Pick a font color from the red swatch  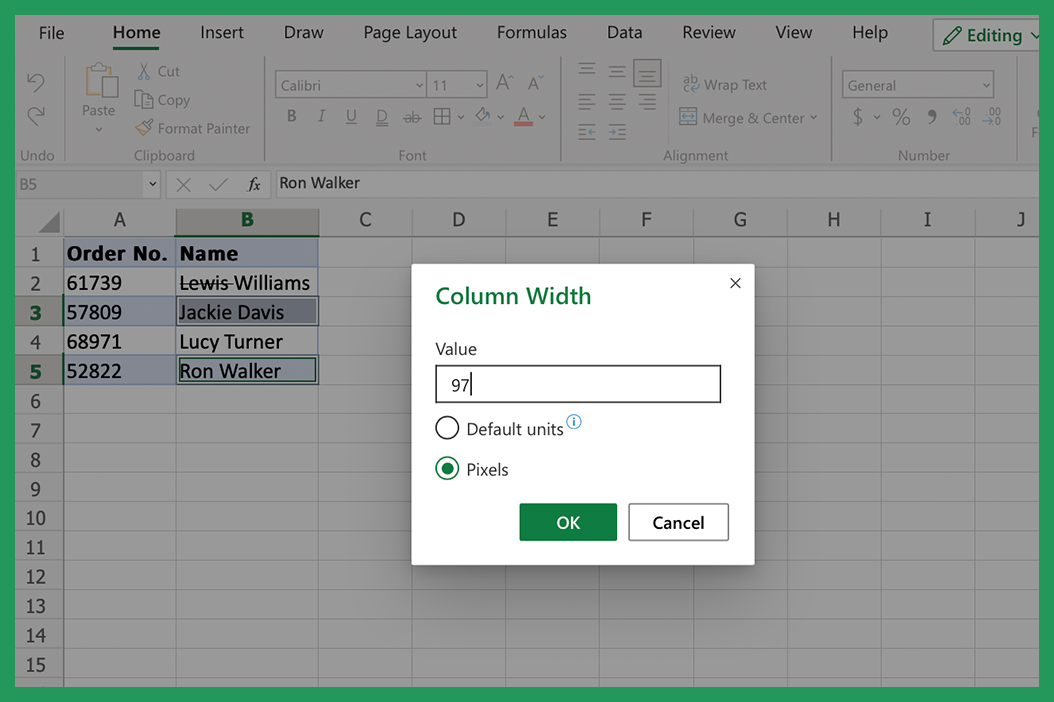[523, 117]
